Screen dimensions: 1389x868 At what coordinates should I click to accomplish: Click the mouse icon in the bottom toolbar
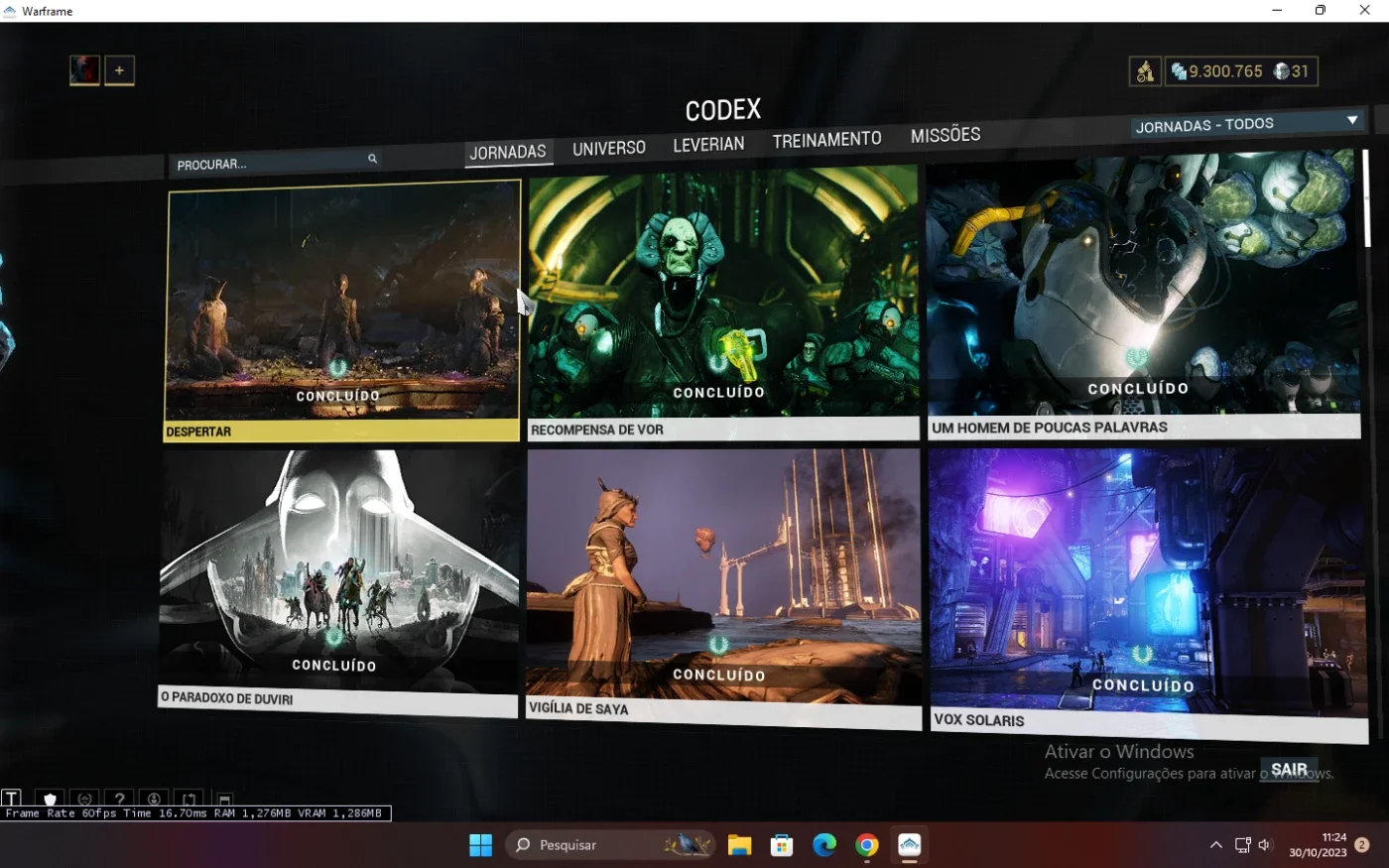coord(154,798)
